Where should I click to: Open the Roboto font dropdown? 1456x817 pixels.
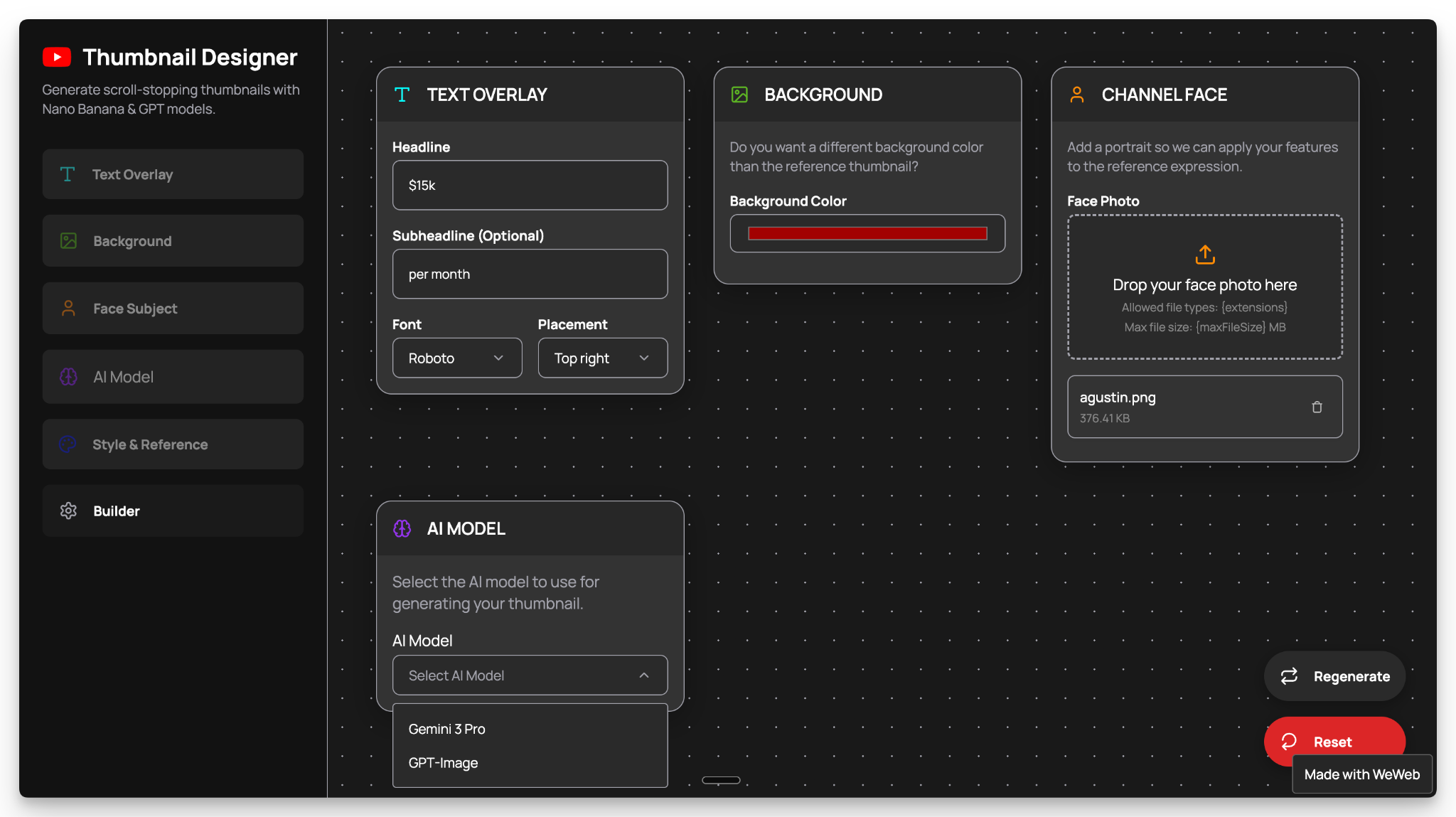click(x=456, y=358)
